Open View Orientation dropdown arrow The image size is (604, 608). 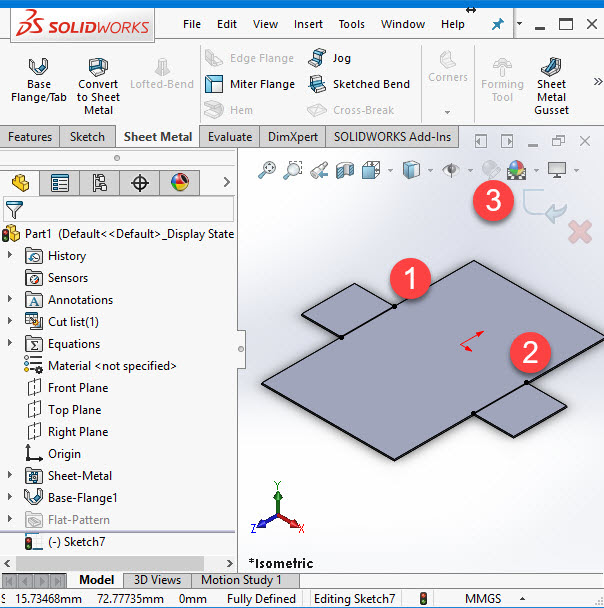point(390,170)
